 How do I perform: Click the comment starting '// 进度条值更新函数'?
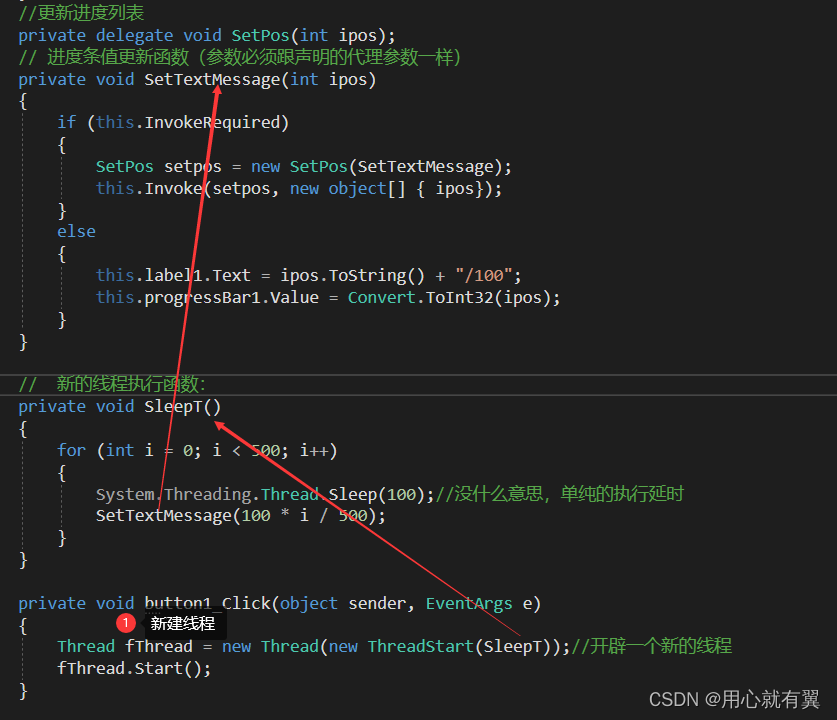tap(239, 57)
